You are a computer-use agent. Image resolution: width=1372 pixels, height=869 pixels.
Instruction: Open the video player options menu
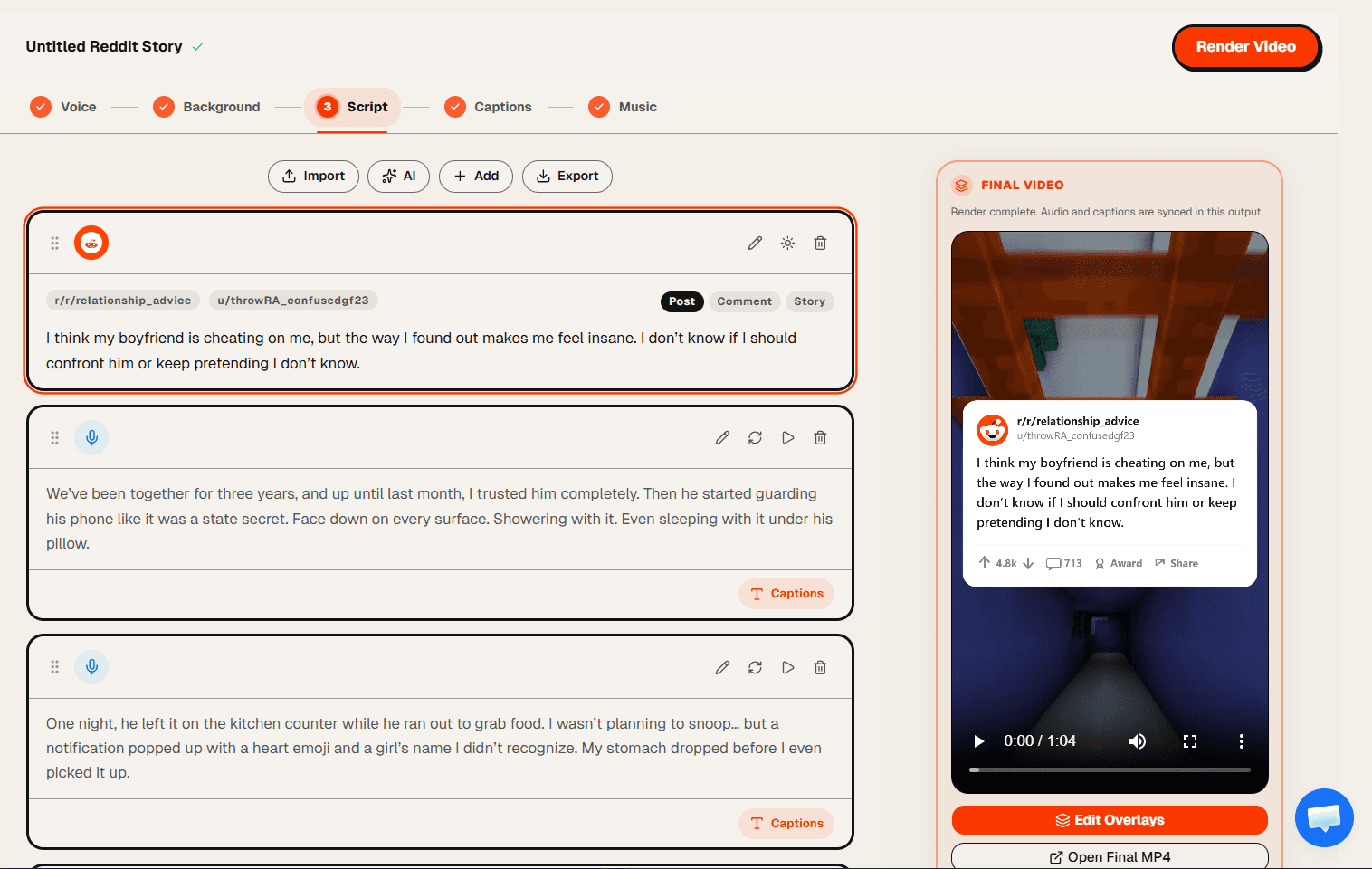[x=1241, y=740]
